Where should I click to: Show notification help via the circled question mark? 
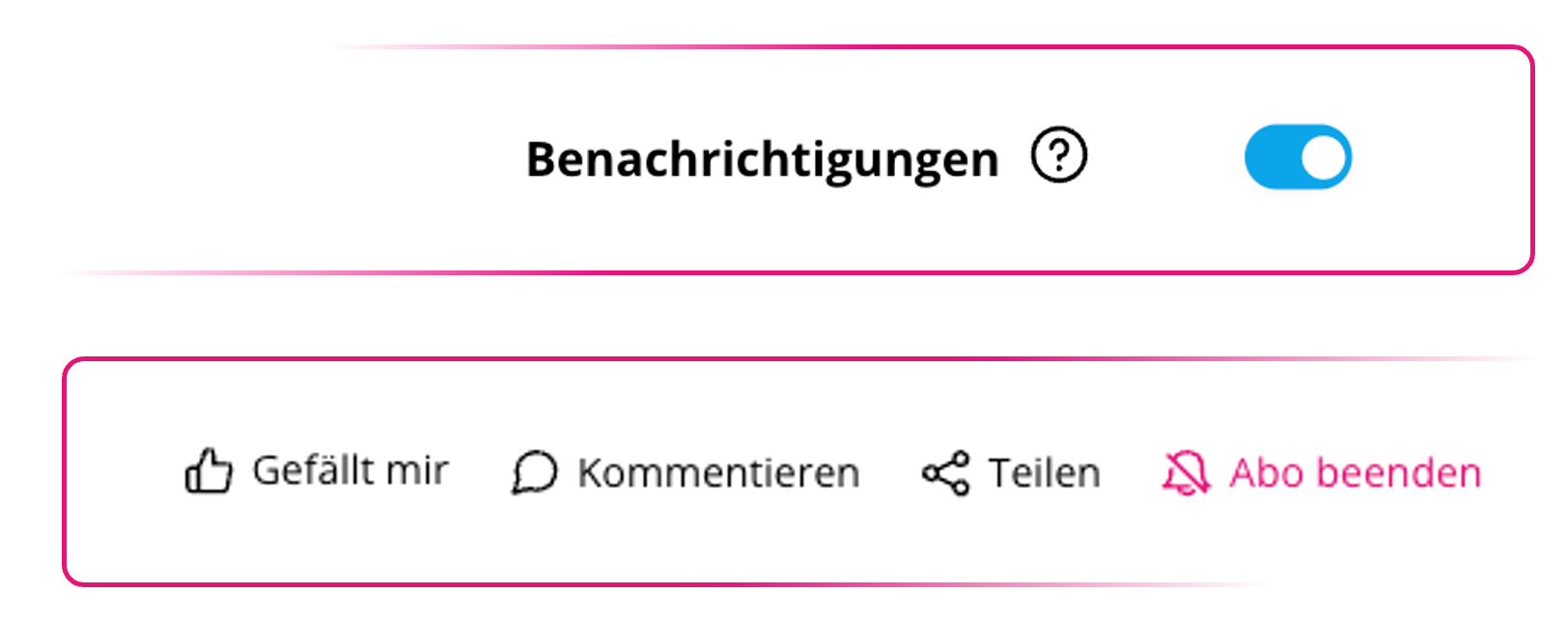(x=1059, y=155)
